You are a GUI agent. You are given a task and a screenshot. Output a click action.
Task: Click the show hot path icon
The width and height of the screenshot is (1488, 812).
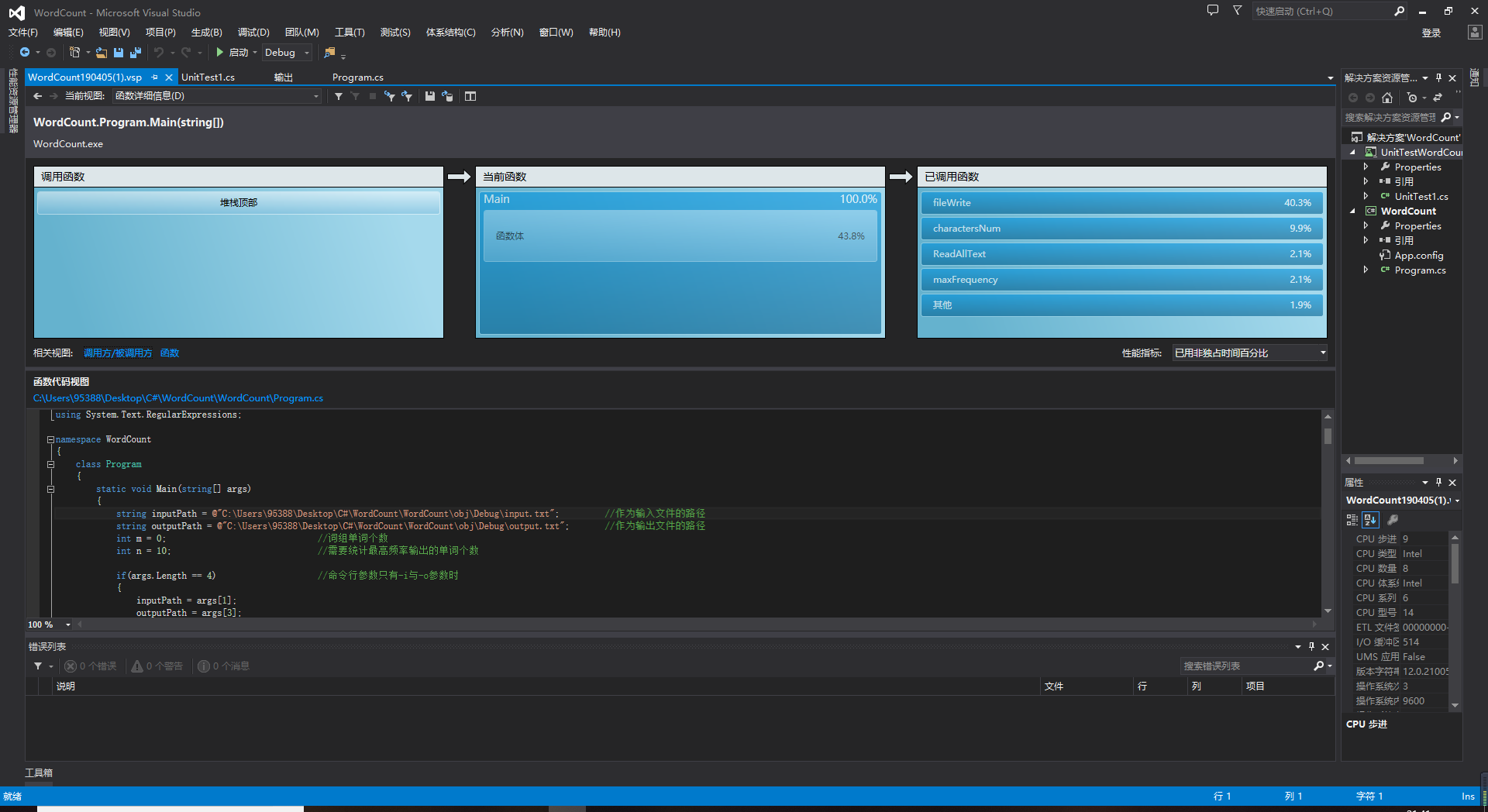(x=389, y=96)
